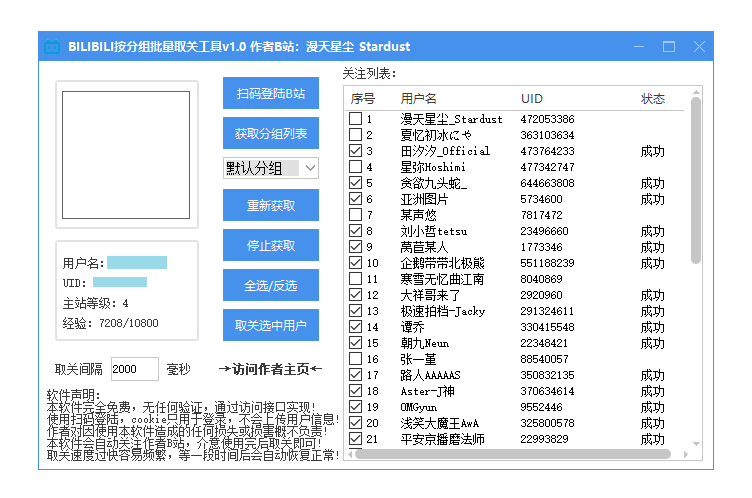Check the box for row 7 某声悠
Image resolution: width=752 pixels, height=498 pixels.
coord(355,215)
